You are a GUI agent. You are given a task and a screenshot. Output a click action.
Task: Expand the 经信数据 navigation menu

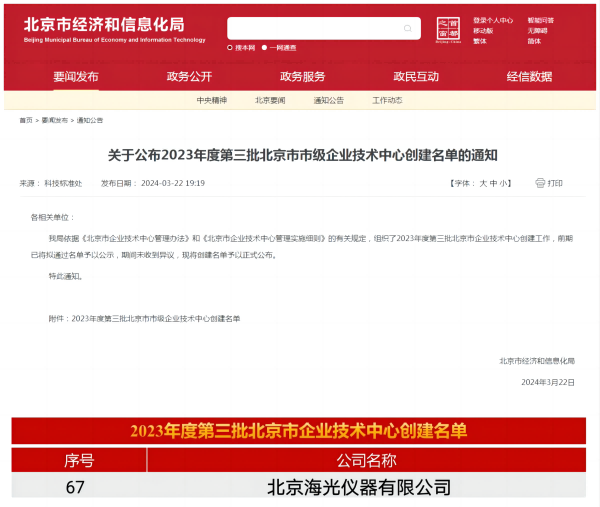coord(529,77)
